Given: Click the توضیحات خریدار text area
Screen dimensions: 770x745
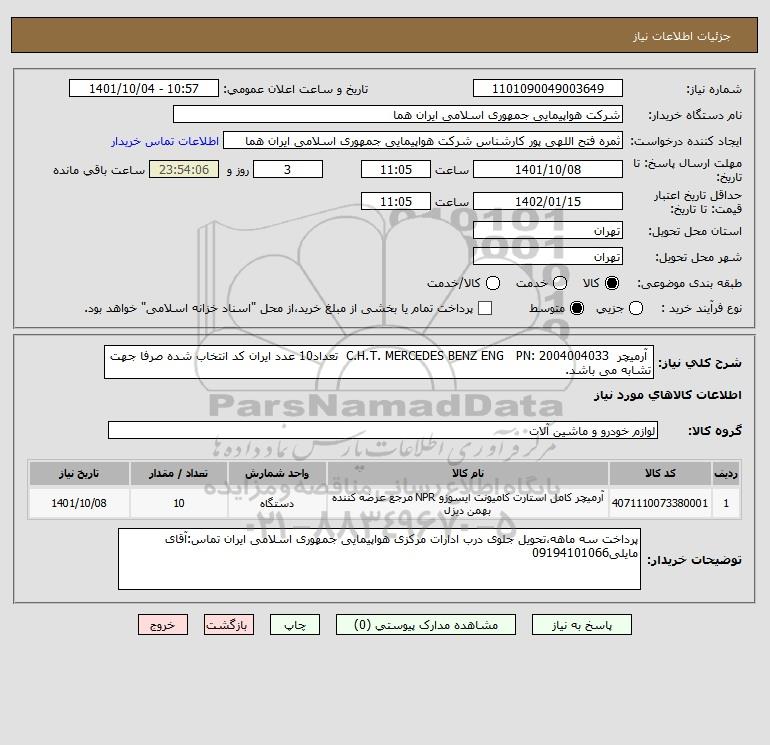Looking at the screenshot, I should pyautogui.click(x=379, y=559).
